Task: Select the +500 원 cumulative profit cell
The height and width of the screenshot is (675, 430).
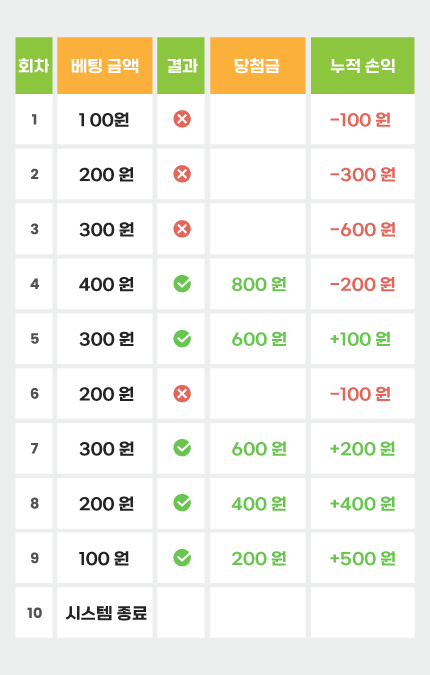Action: pos(363,558)
